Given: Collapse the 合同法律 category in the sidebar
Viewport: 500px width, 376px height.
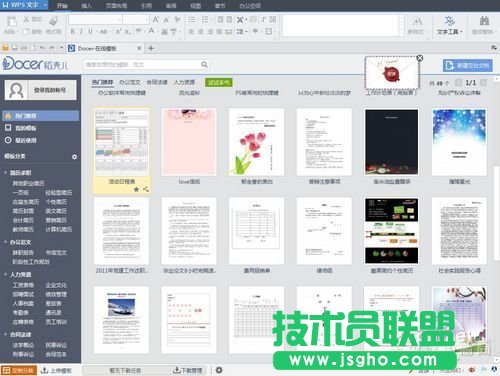Looking at the screenshot, I should tap(5, 334).
